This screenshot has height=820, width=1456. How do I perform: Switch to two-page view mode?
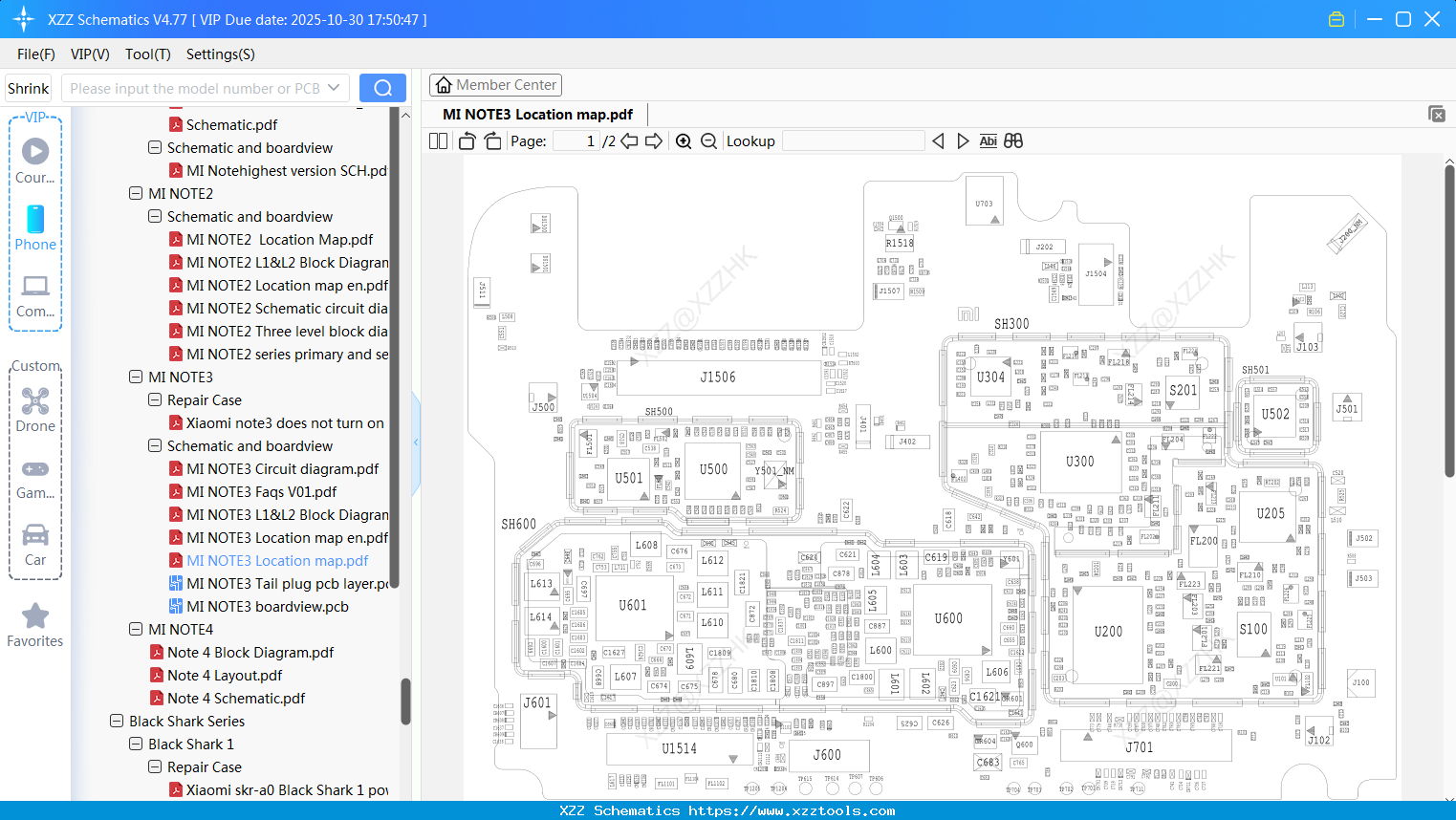[x=438, y=140]
